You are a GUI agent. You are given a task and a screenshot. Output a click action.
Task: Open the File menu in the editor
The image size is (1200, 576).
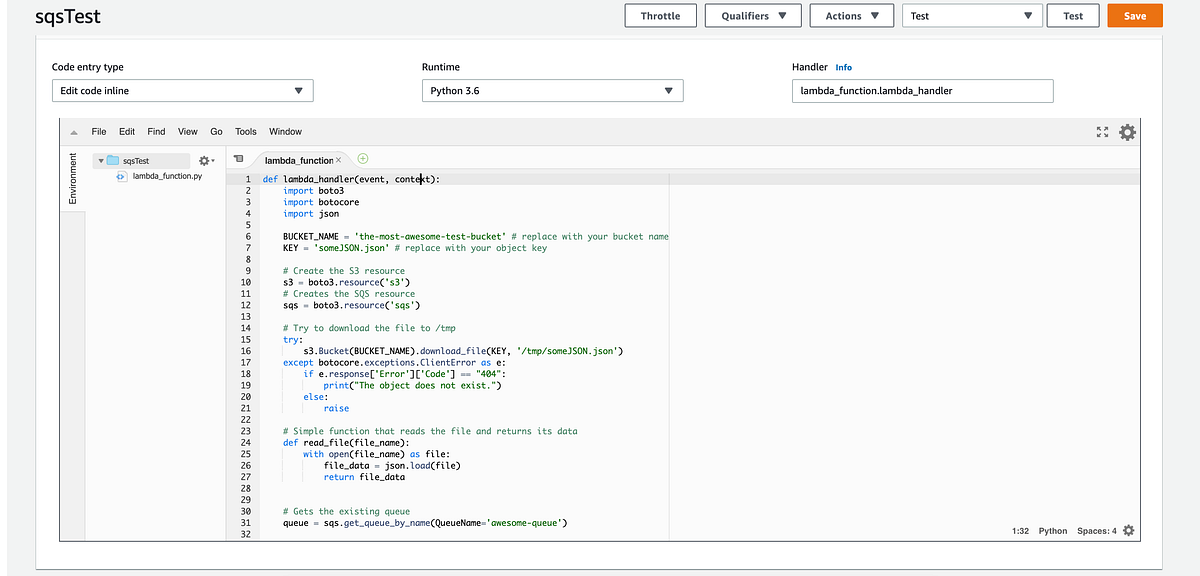pyautogui.click(x=98, y=131)
